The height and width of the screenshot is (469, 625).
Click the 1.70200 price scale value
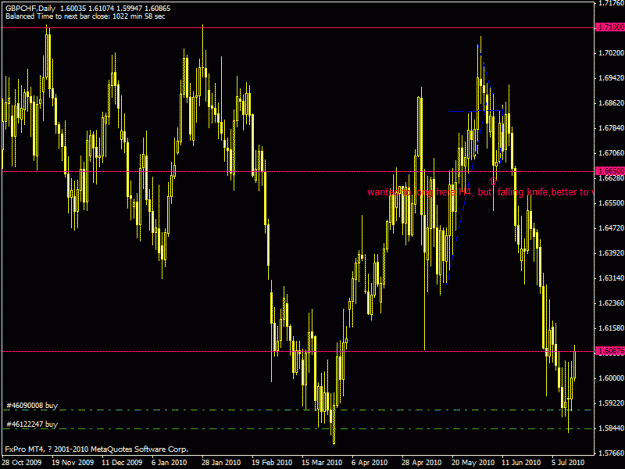611,53
